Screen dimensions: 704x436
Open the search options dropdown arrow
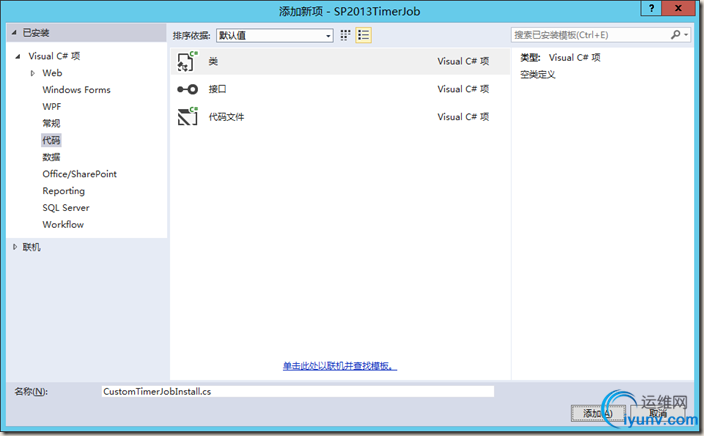pos(686,35)
